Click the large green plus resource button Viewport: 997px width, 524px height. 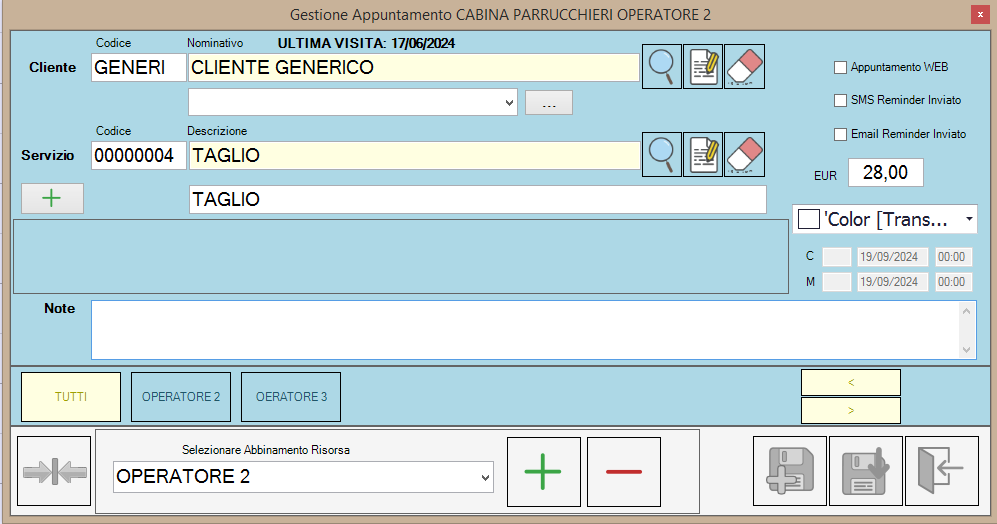click(543, 472)
